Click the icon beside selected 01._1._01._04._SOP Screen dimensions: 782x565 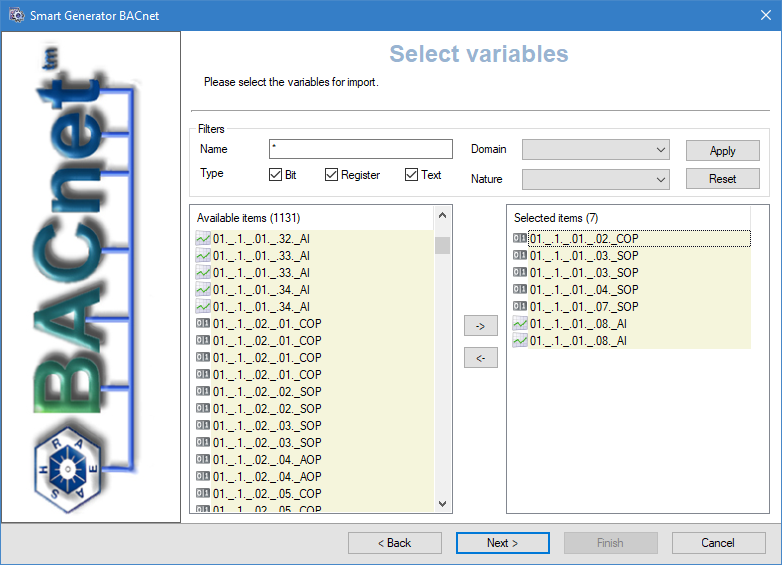519,289
